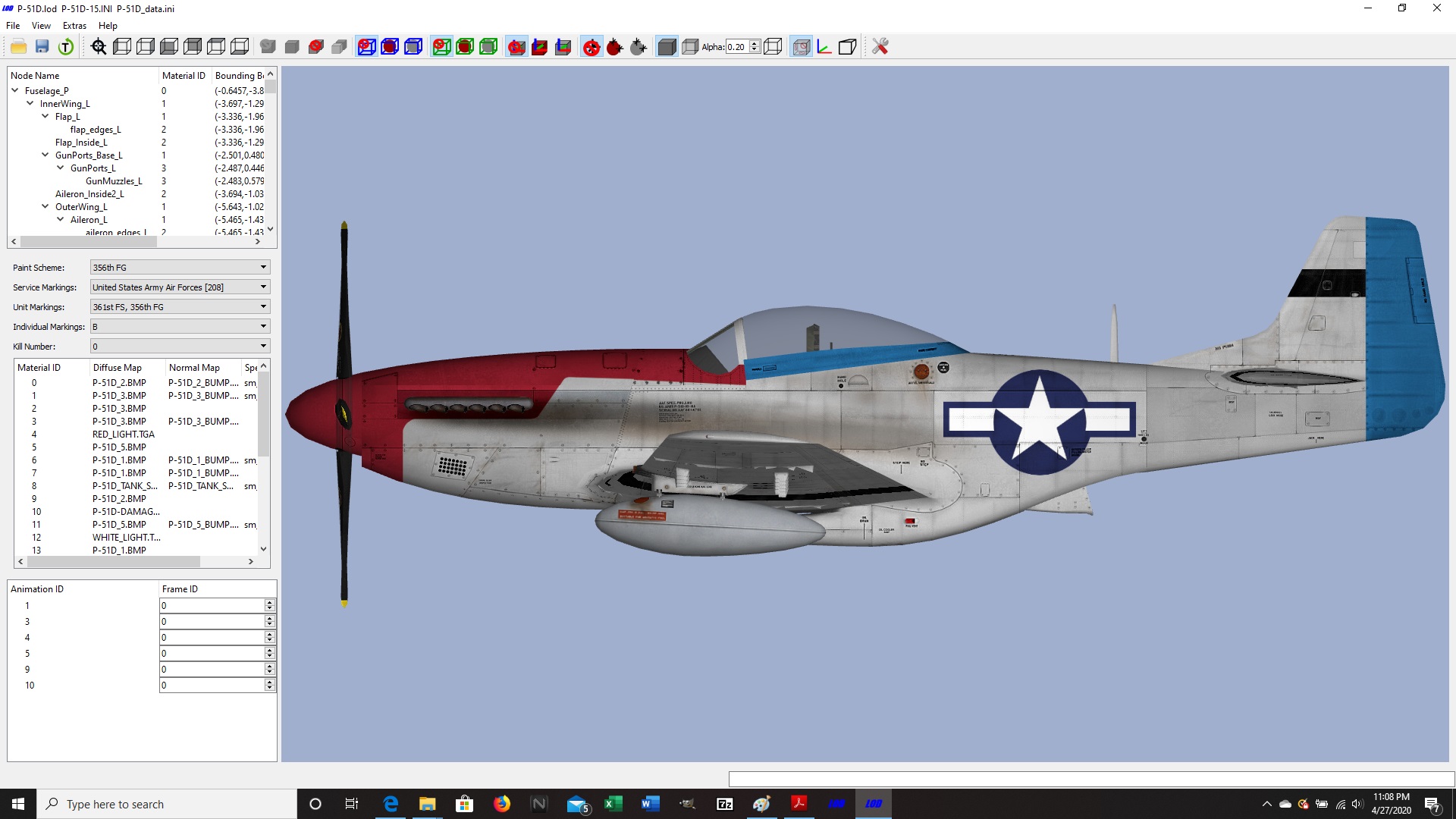Open the Unit Markings dropdown
1456x819 pixels.
(x=180, y=307)
